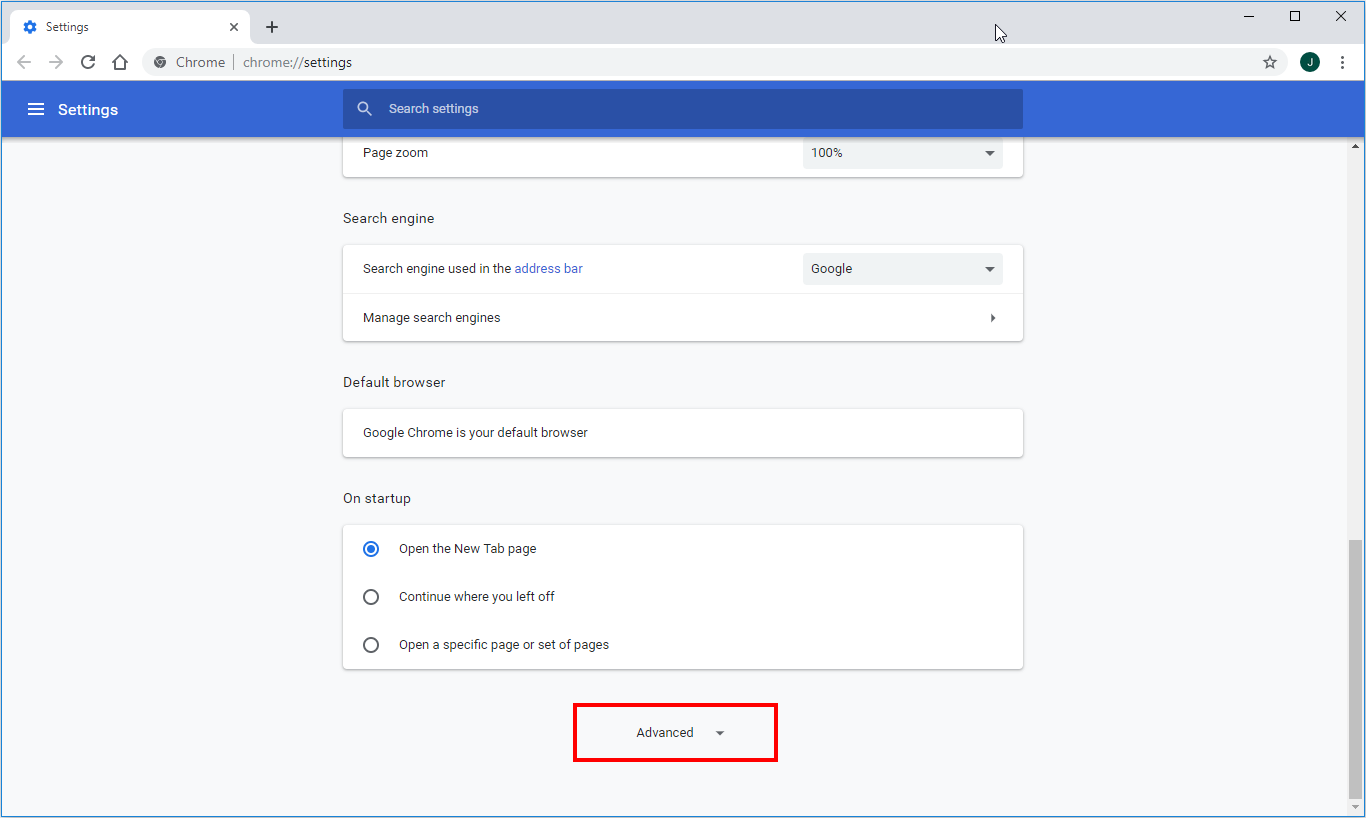1366x818 pixels.
Task: Maximize the Chrome window
Action: [x=1295, y=16]
